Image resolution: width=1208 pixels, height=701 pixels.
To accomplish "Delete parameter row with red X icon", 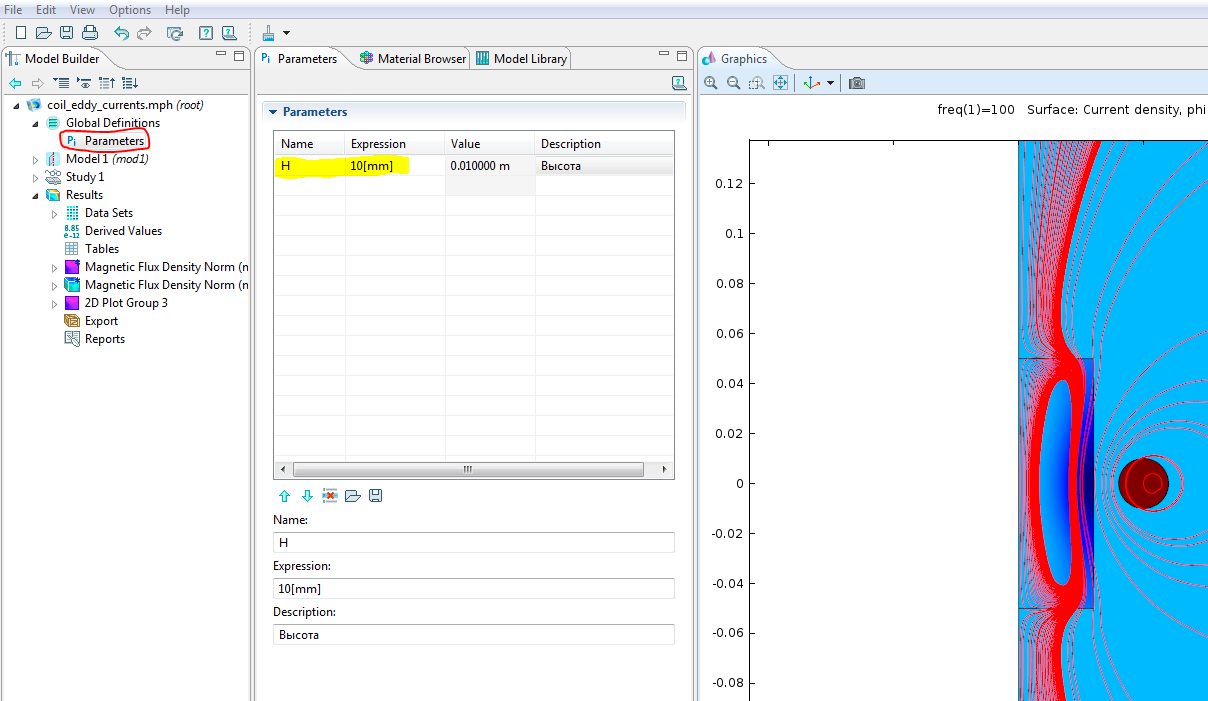I will pyautogui.click(x=330, y=496).
